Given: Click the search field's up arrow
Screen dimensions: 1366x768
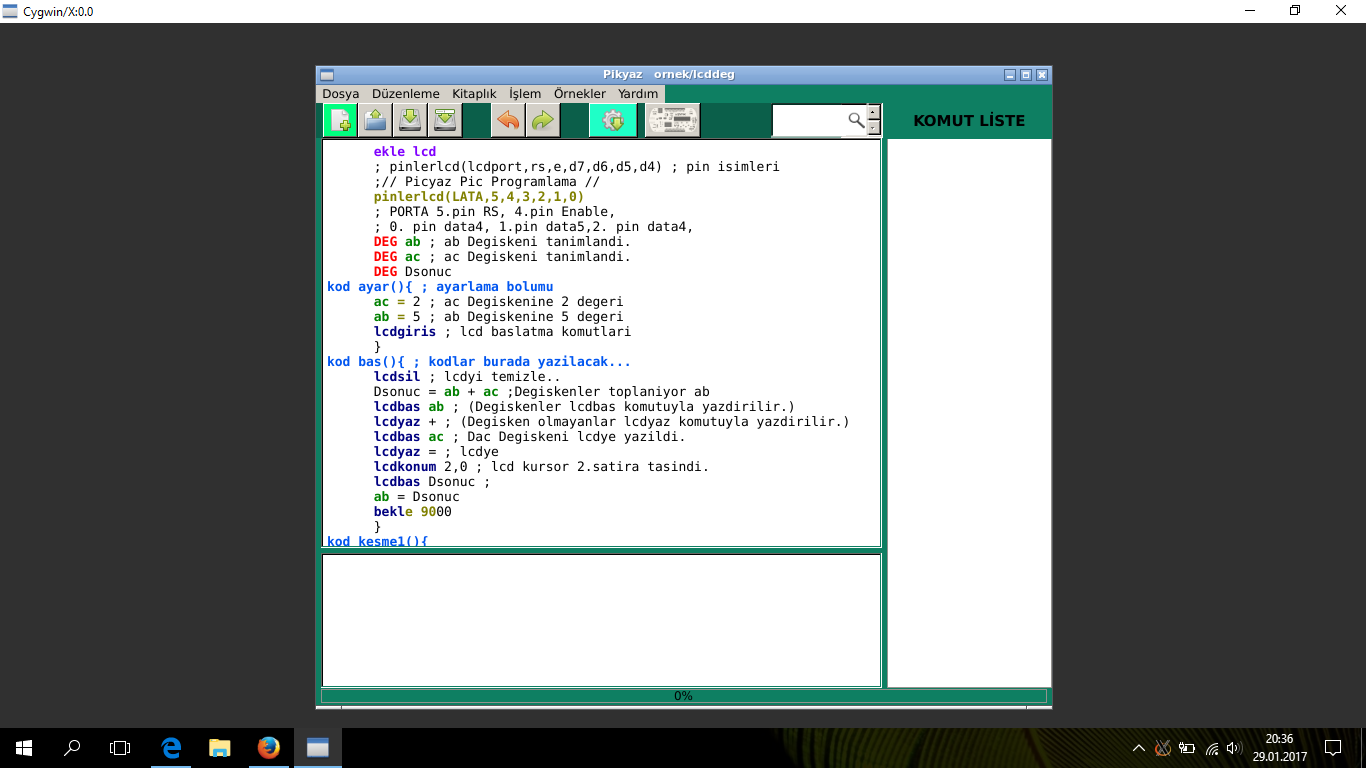Looking at the screenshot, I should point(874,112).
